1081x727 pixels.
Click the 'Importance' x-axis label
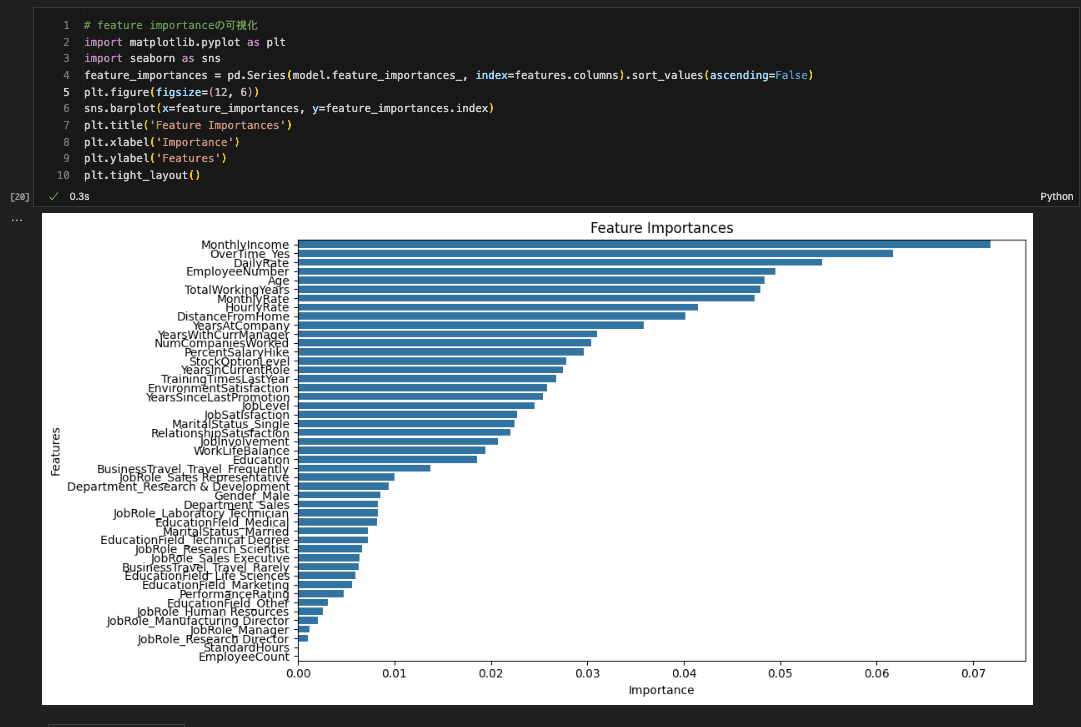(661, 690)
